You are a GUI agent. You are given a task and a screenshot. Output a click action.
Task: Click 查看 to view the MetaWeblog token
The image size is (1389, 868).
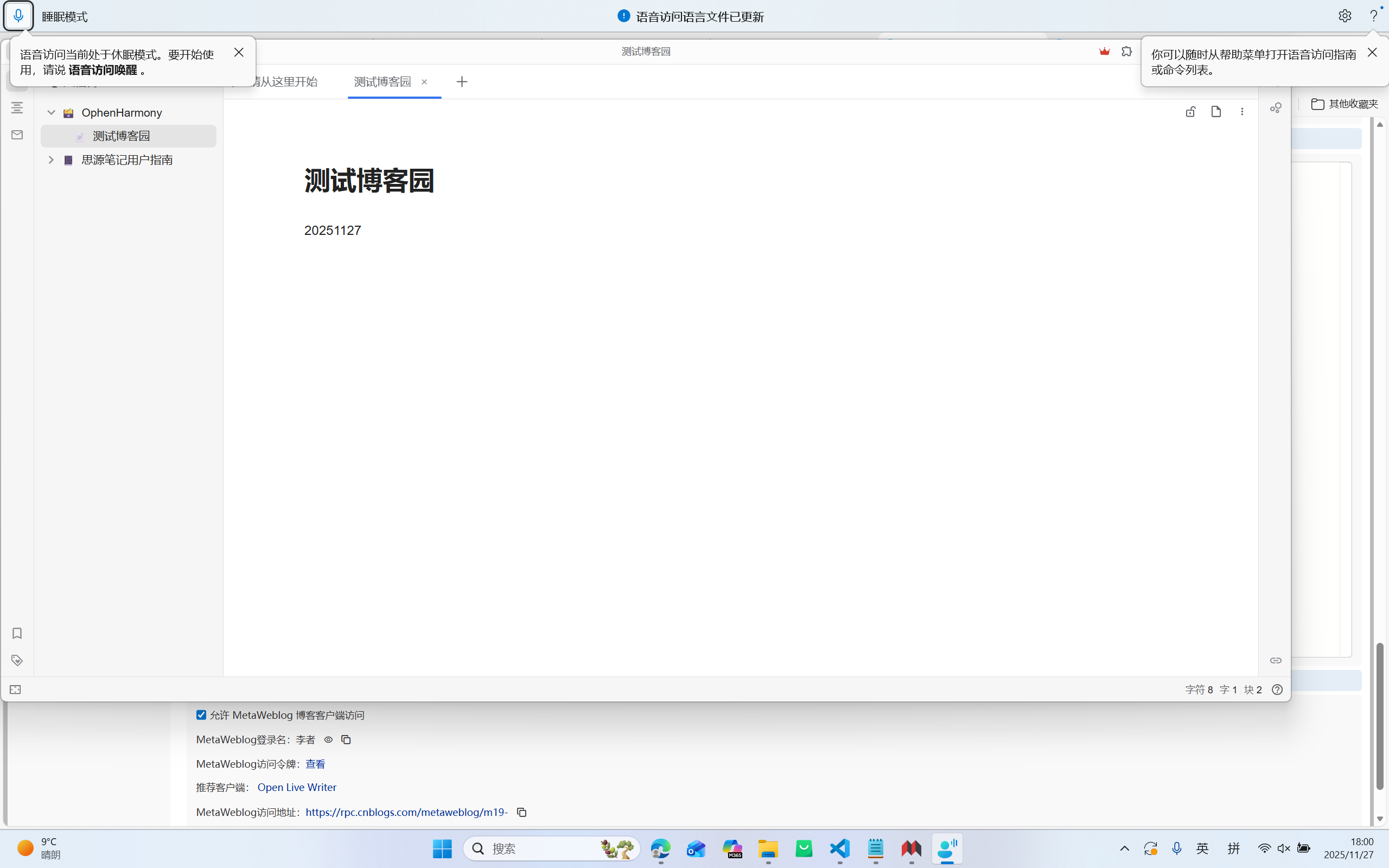coord(315,763)
